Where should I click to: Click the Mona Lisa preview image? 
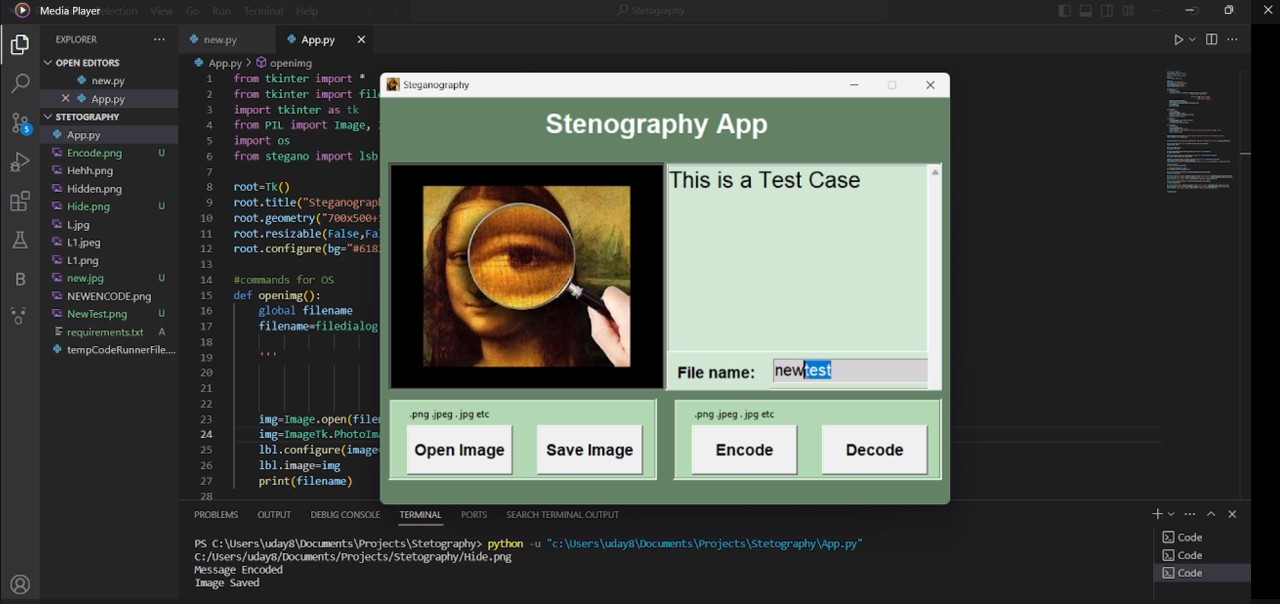click(x=527, y=276)
